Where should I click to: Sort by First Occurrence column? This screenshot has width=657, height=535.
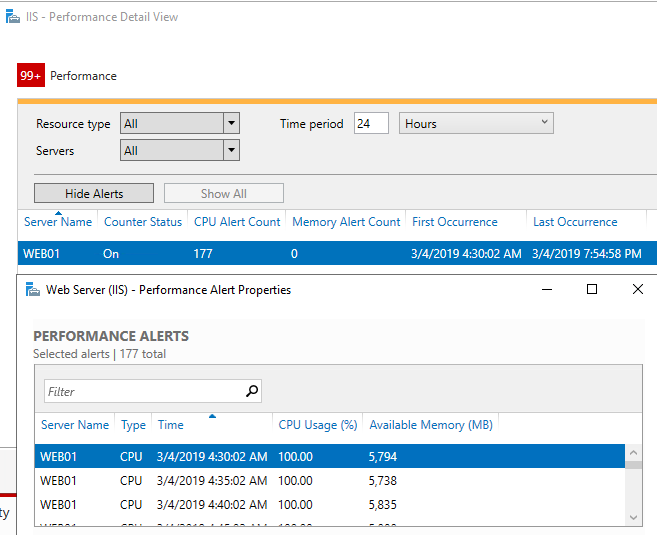455,222
